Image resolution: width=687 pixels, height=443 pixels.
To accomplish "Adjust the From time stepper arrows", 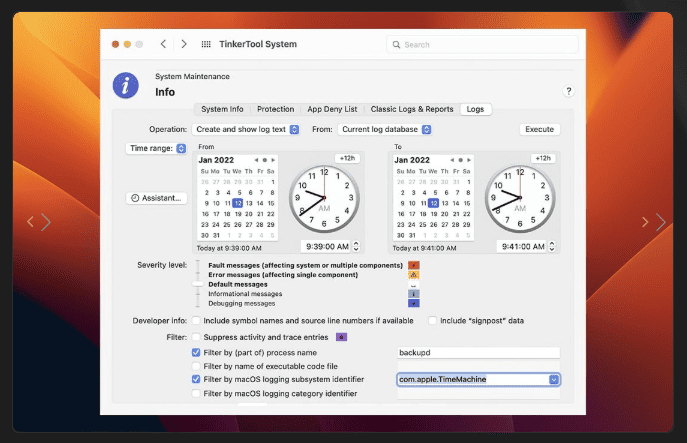I will click(x=356, y=247).
